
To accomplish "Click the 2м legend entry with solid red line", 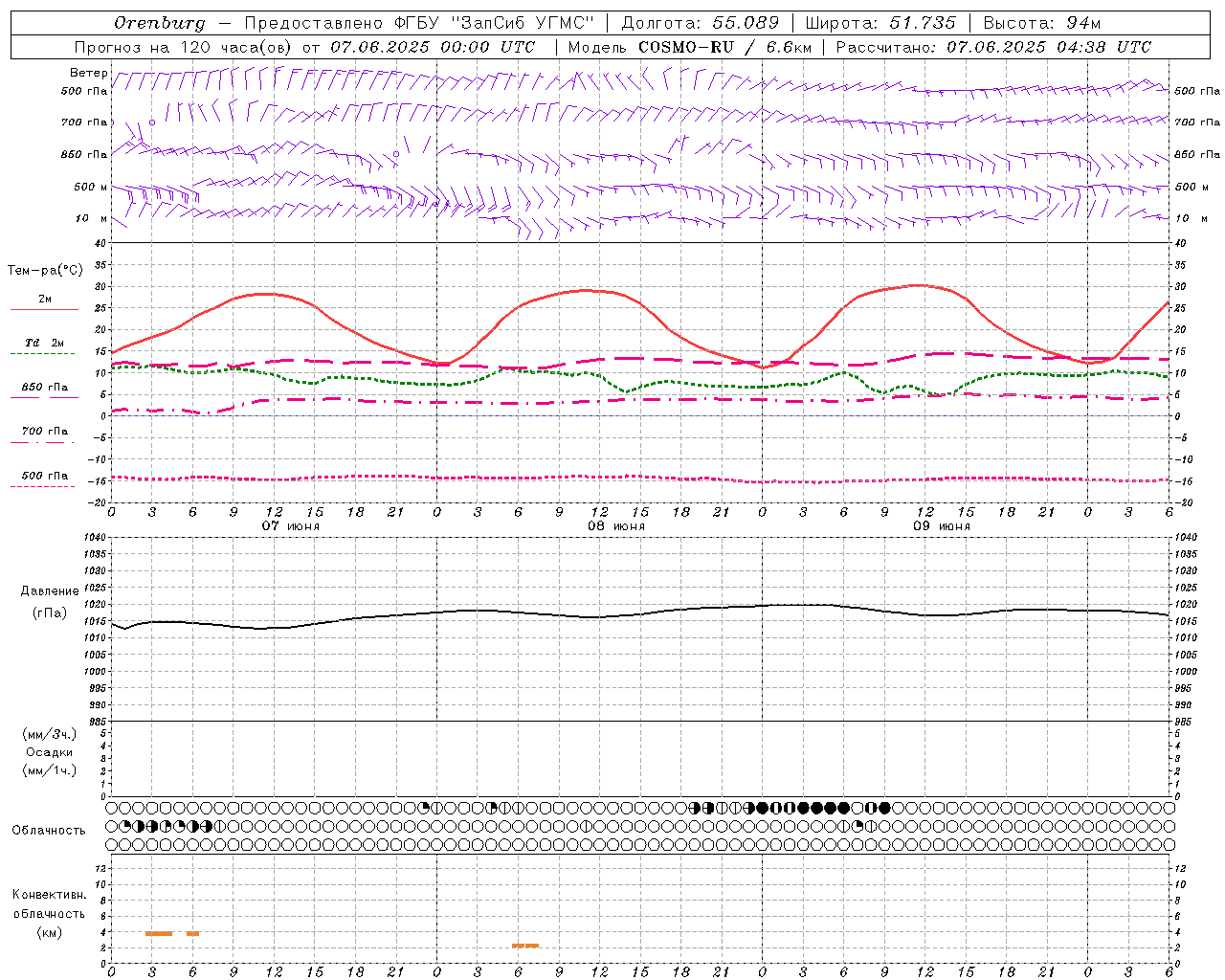I will tap(45, 299).
